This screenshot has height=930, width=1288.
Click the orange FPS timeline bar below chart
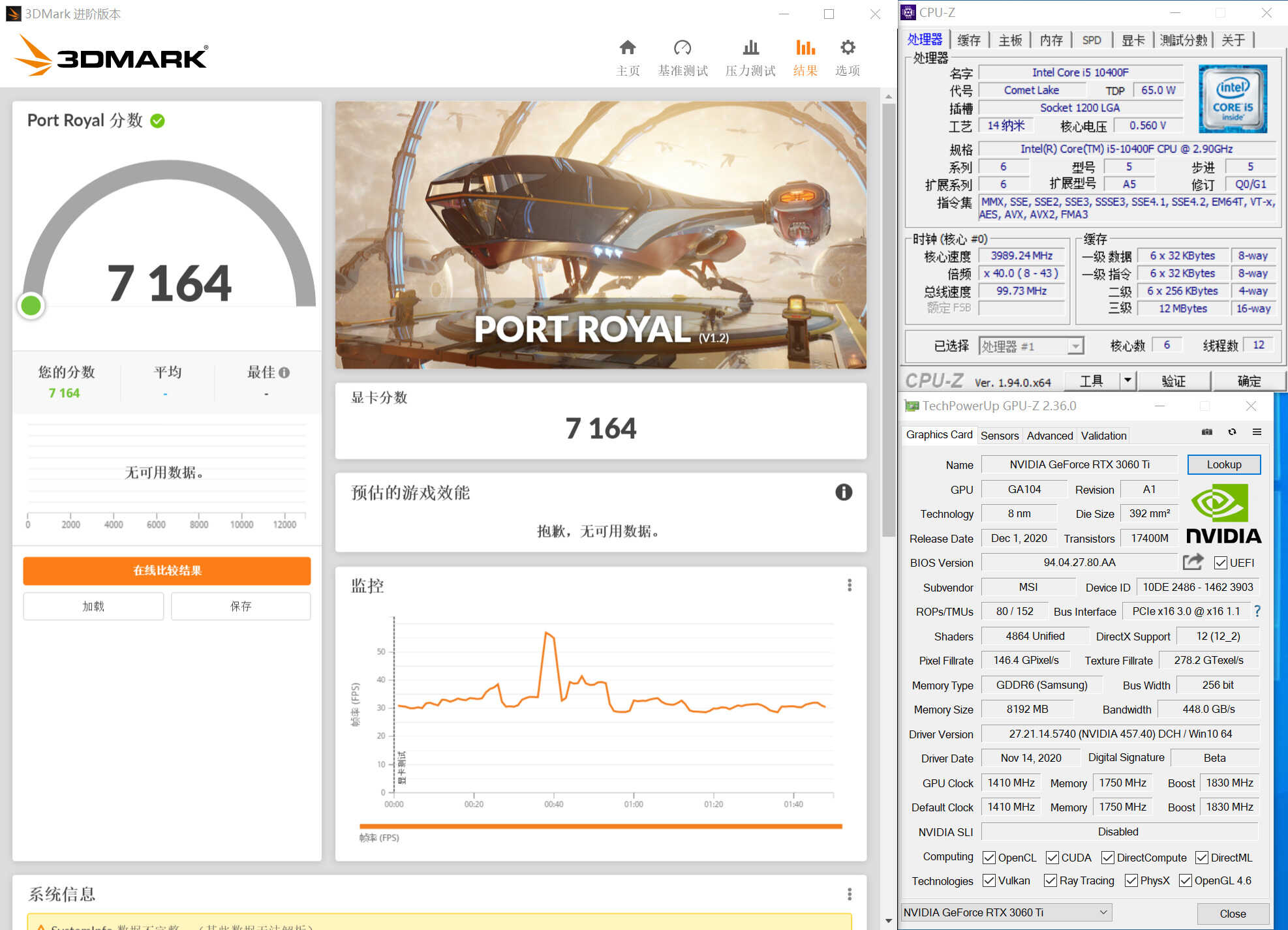(600, 826)
